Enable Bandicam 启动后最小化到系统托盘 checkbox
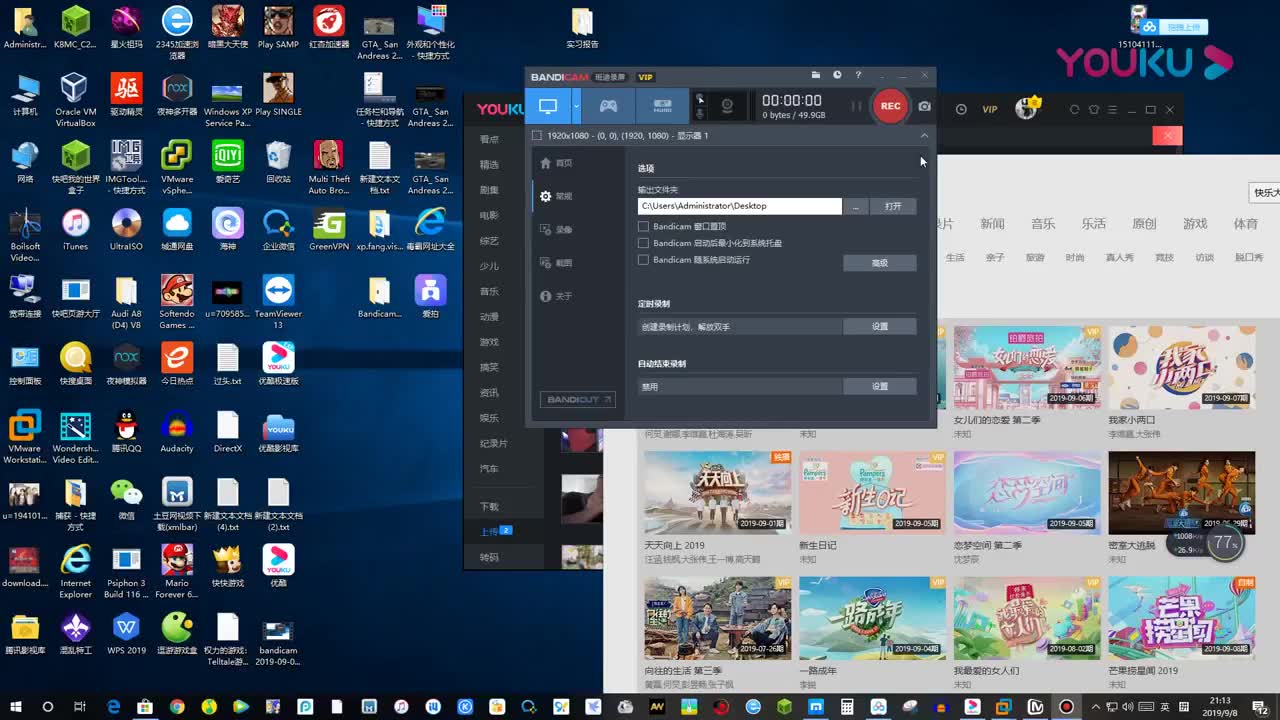 click(643, 243)
